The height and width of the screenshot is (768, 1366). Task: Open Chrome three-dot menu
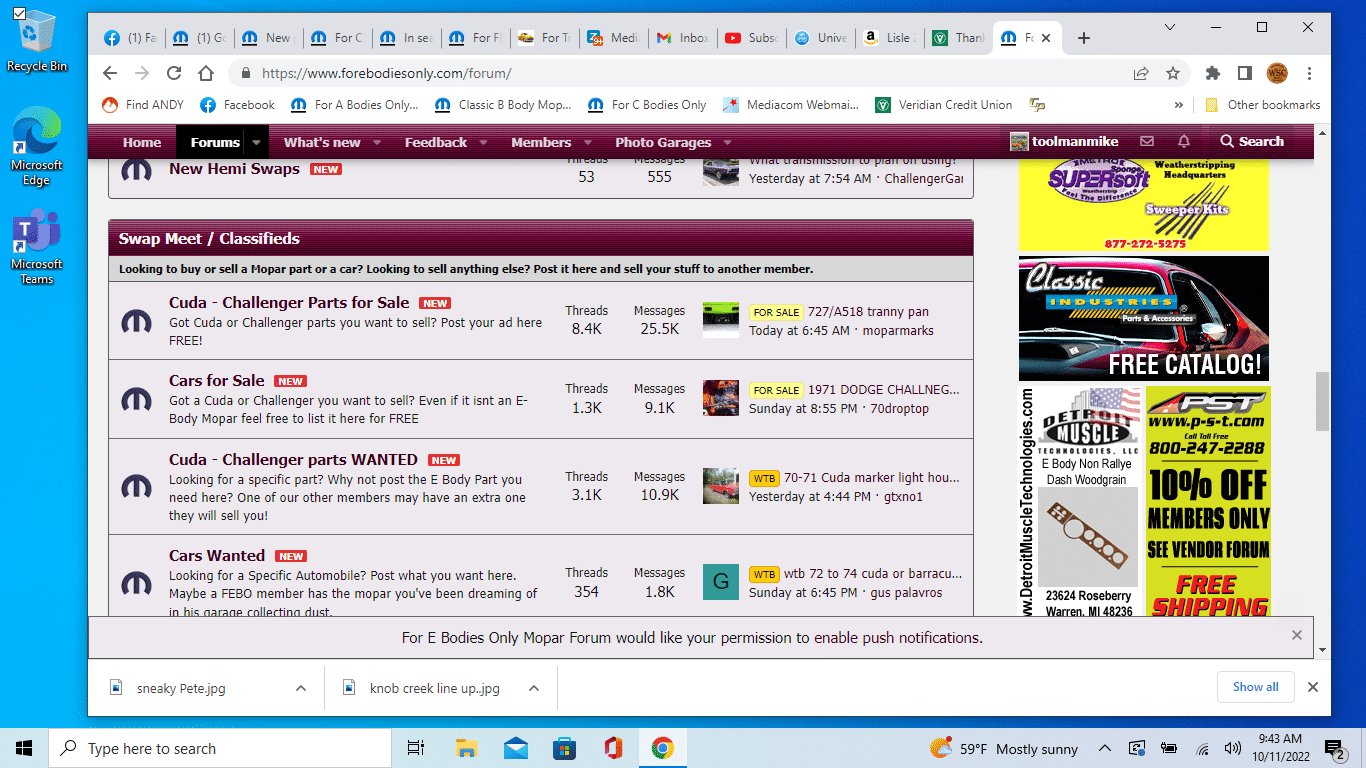(x=1309, y=73)
